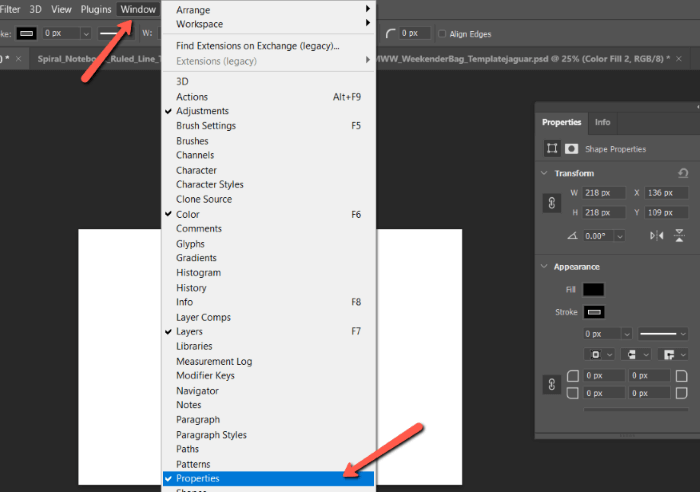The image size is (700, 492).
Task: Uncheck Properties in the Window menu
Action: click(x=198, y=479)
